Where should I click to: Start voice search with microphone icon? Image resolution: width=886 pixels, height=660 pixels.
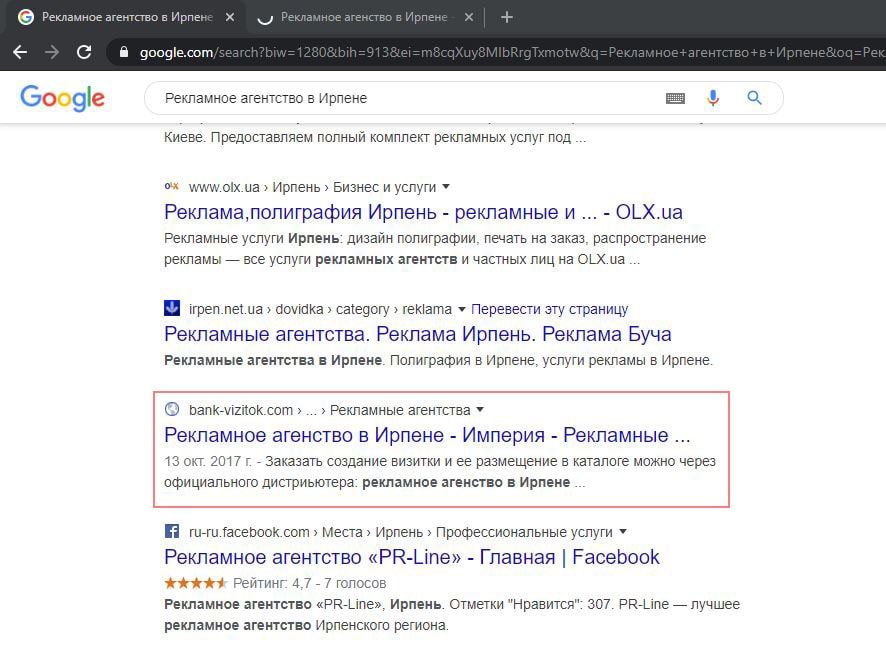713,98
